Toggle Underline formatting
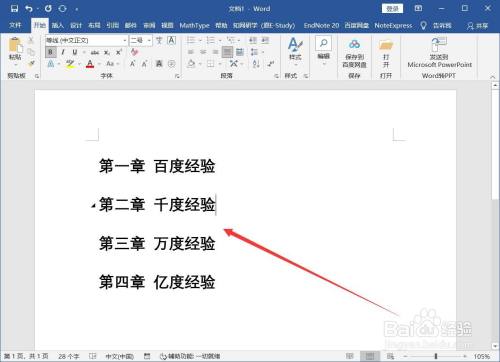This screenshot has height=362, width=500. (x=75, y=52)
